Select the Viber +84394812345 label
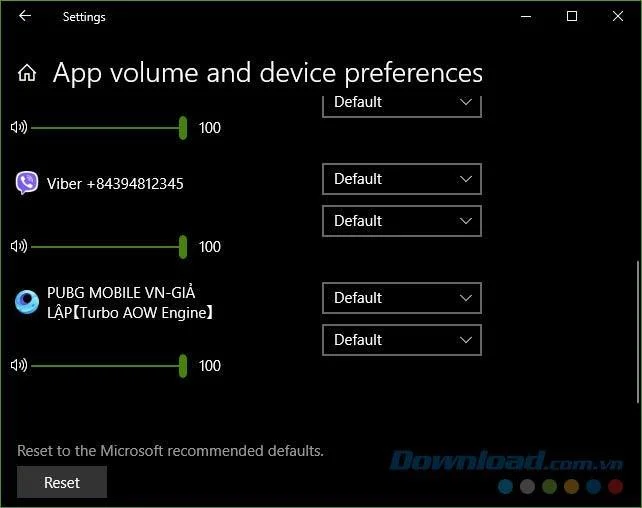The width and height of the screenshot is (642, 508). coord(115,184)
